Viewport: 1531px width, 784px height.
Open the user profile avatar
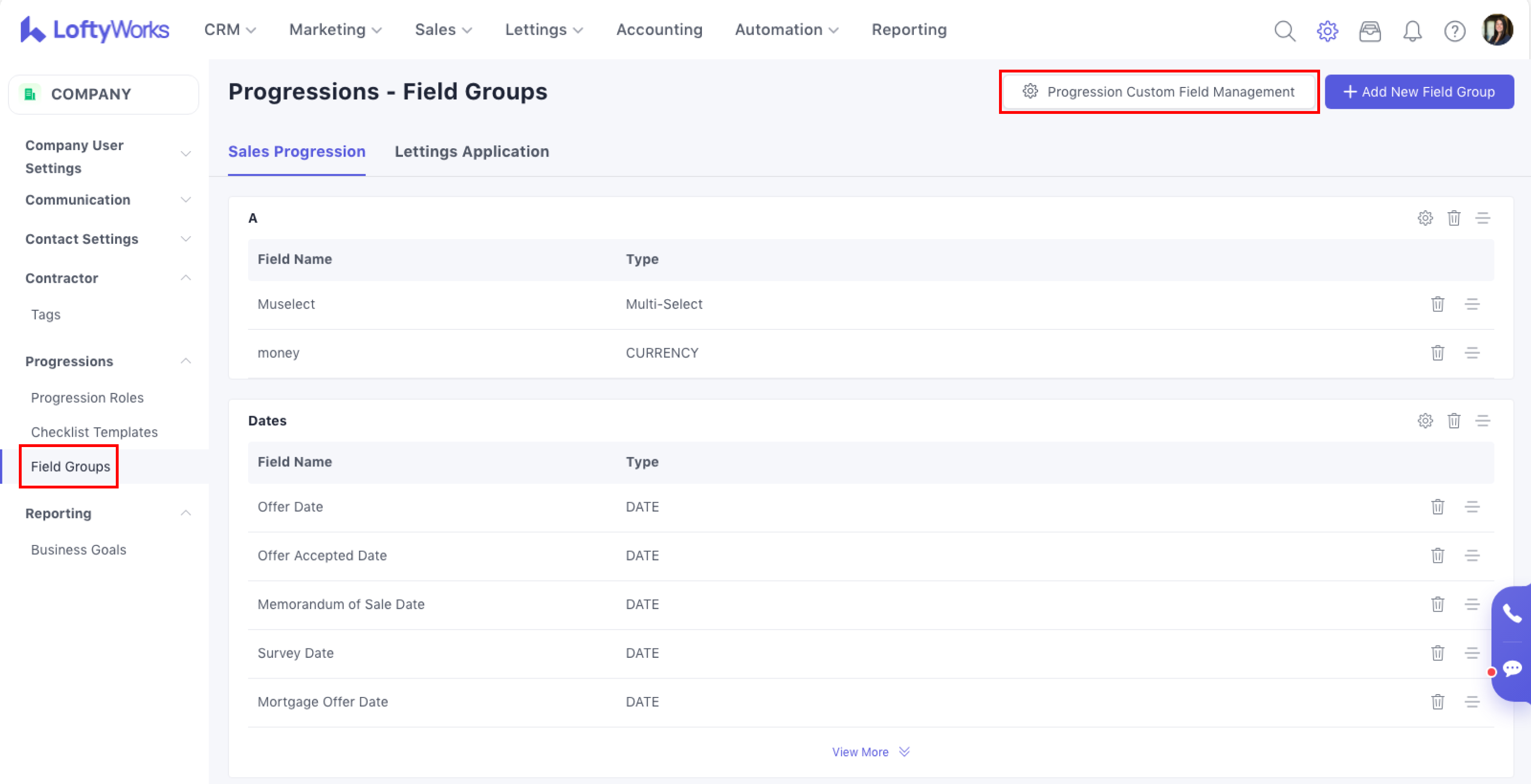(1497, 30)
